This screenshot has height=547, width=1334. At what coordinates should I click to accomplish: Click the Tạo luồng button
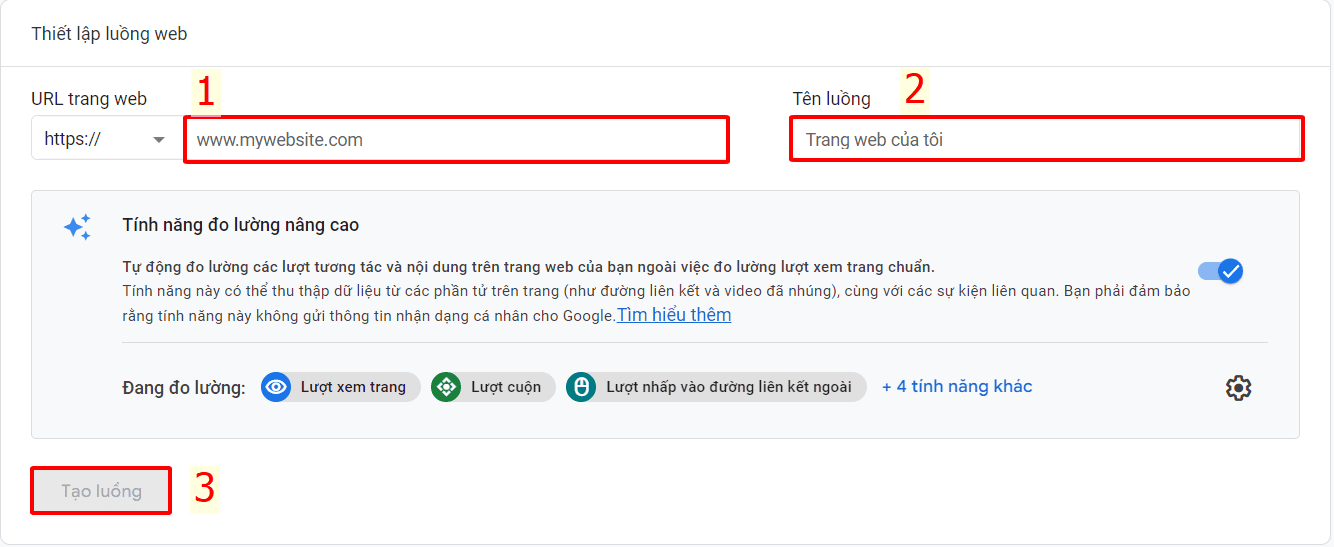click(101, 491)
